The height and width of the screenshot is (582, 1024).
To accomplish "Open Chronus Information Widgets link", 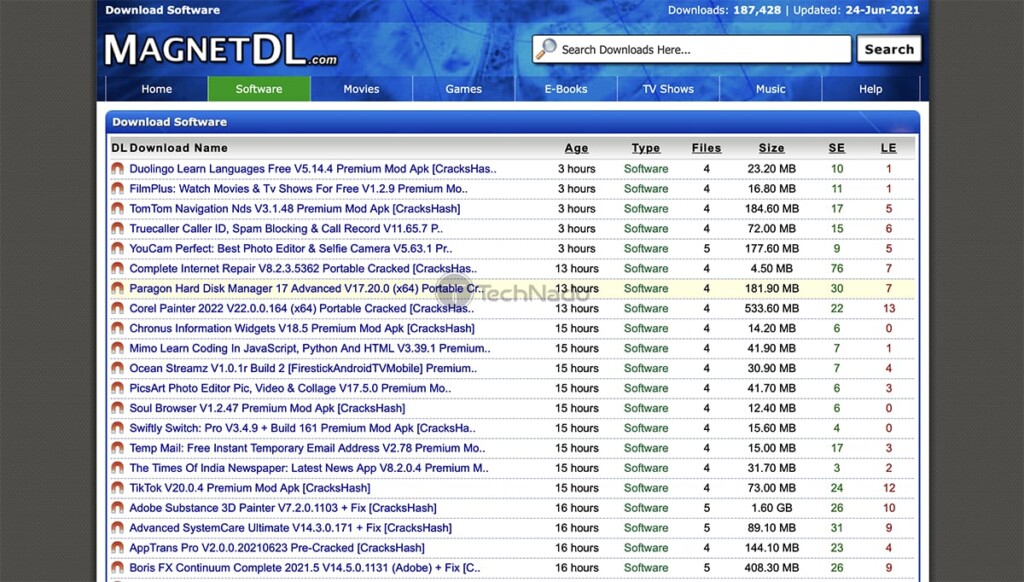I will (x=302, y=328).
